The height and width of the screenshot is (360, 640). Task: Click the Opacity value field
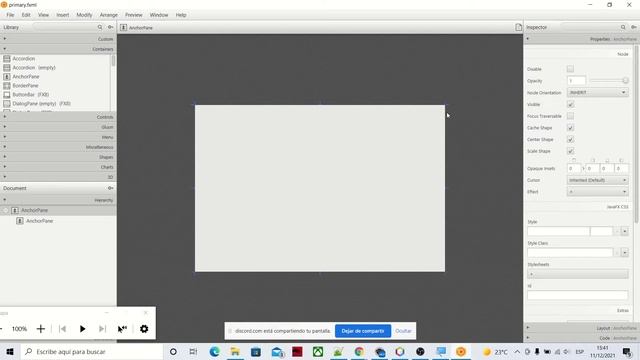tap(576, 80)
